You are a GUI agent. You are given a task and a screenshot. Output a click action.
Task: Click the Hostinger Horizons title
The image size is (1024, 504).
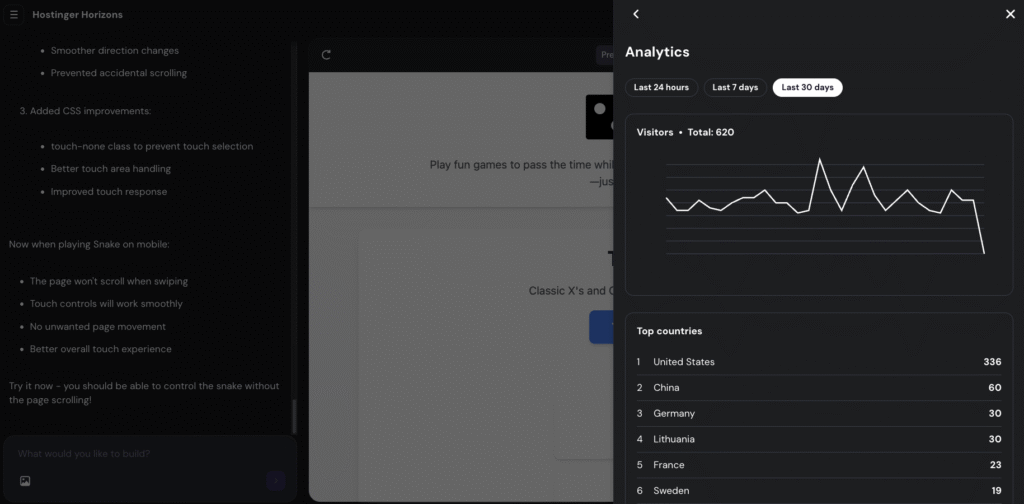pos(78,15)
